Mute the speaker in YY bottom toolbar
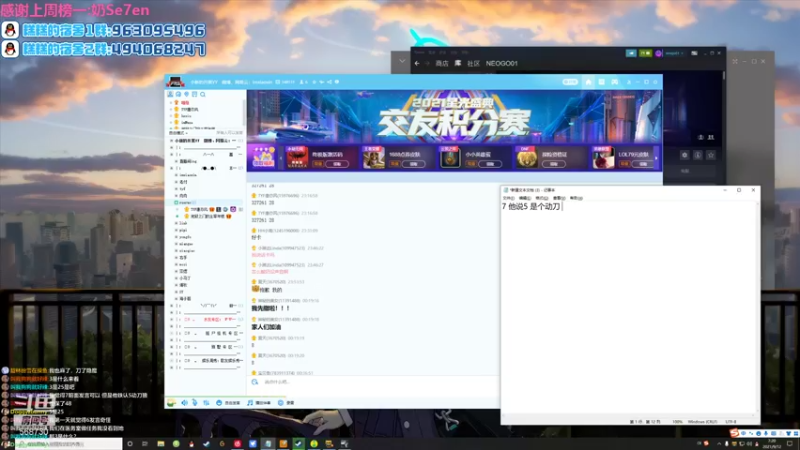This screenshot has height=450, width=800. 185,403
